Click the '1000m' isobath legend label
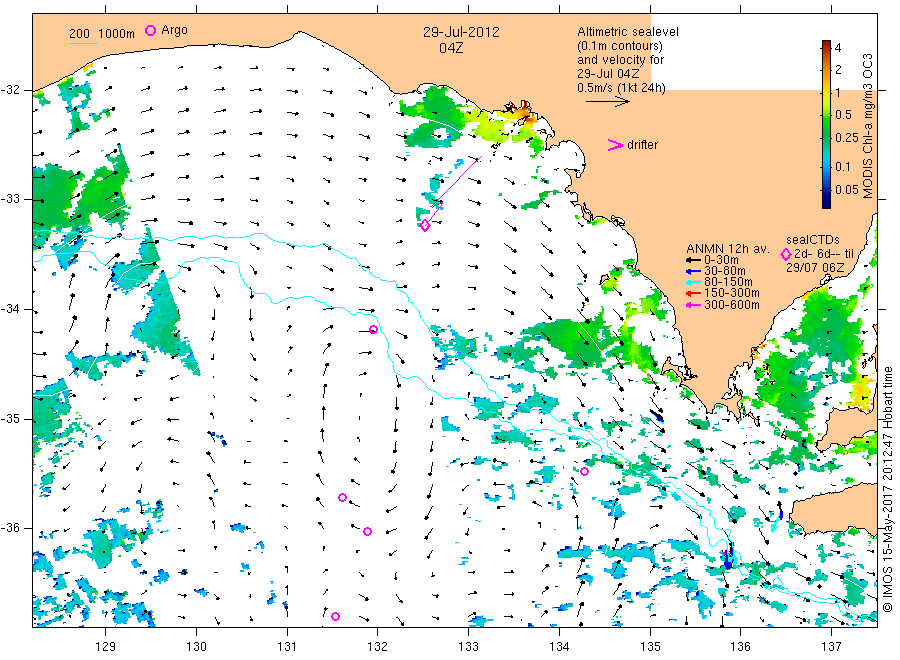This screenshot has width=900, height=660. click(x=117, y=33)
